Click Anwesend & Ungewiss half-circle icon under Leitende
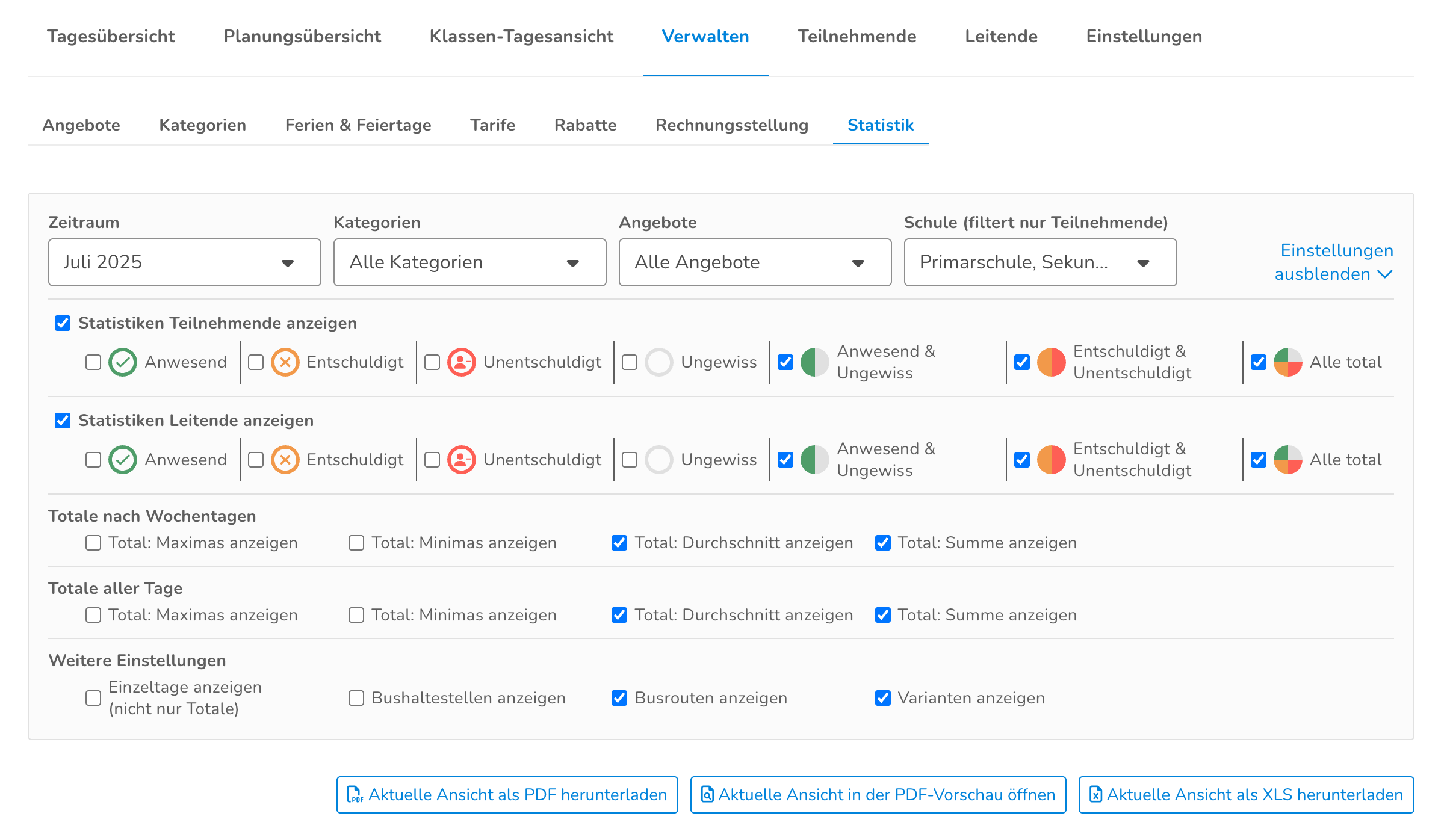This screenshot has width=1453, height=840. click(x=815, y=460)
